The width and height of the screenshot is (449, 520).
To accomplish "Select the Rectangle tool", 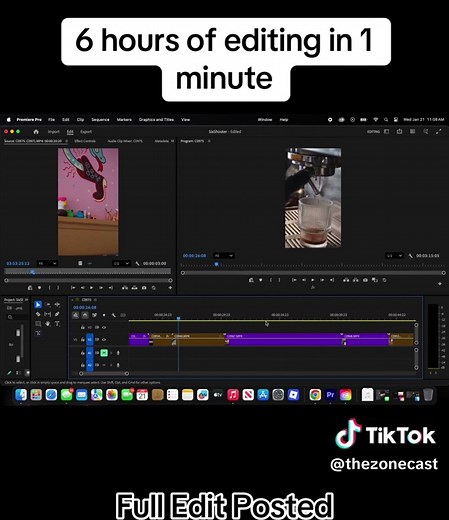I will pyautogui.click(x=38, y=324).
